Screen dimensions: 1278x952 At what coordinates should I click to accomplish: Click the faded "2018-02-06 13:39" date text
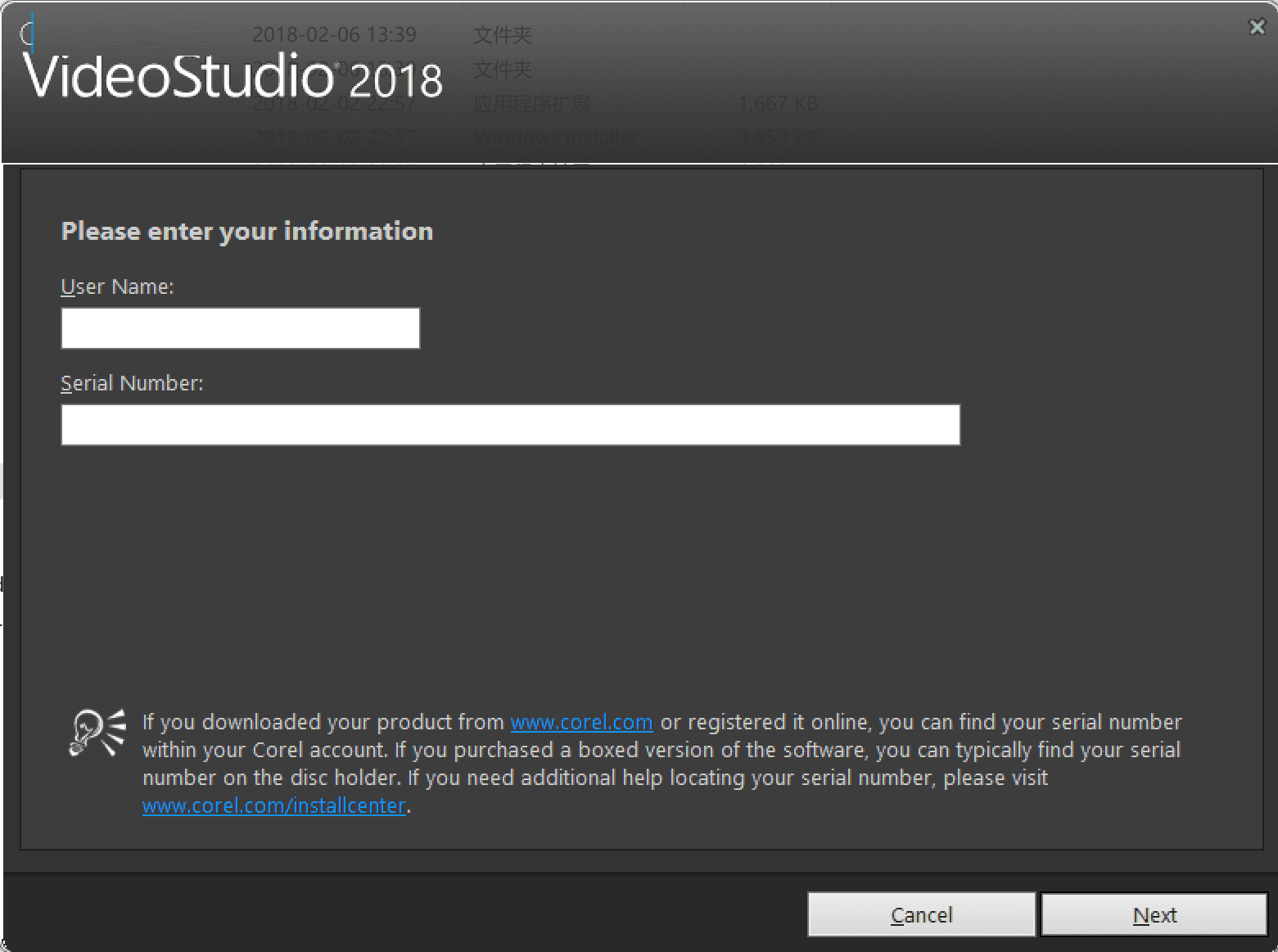334,35
